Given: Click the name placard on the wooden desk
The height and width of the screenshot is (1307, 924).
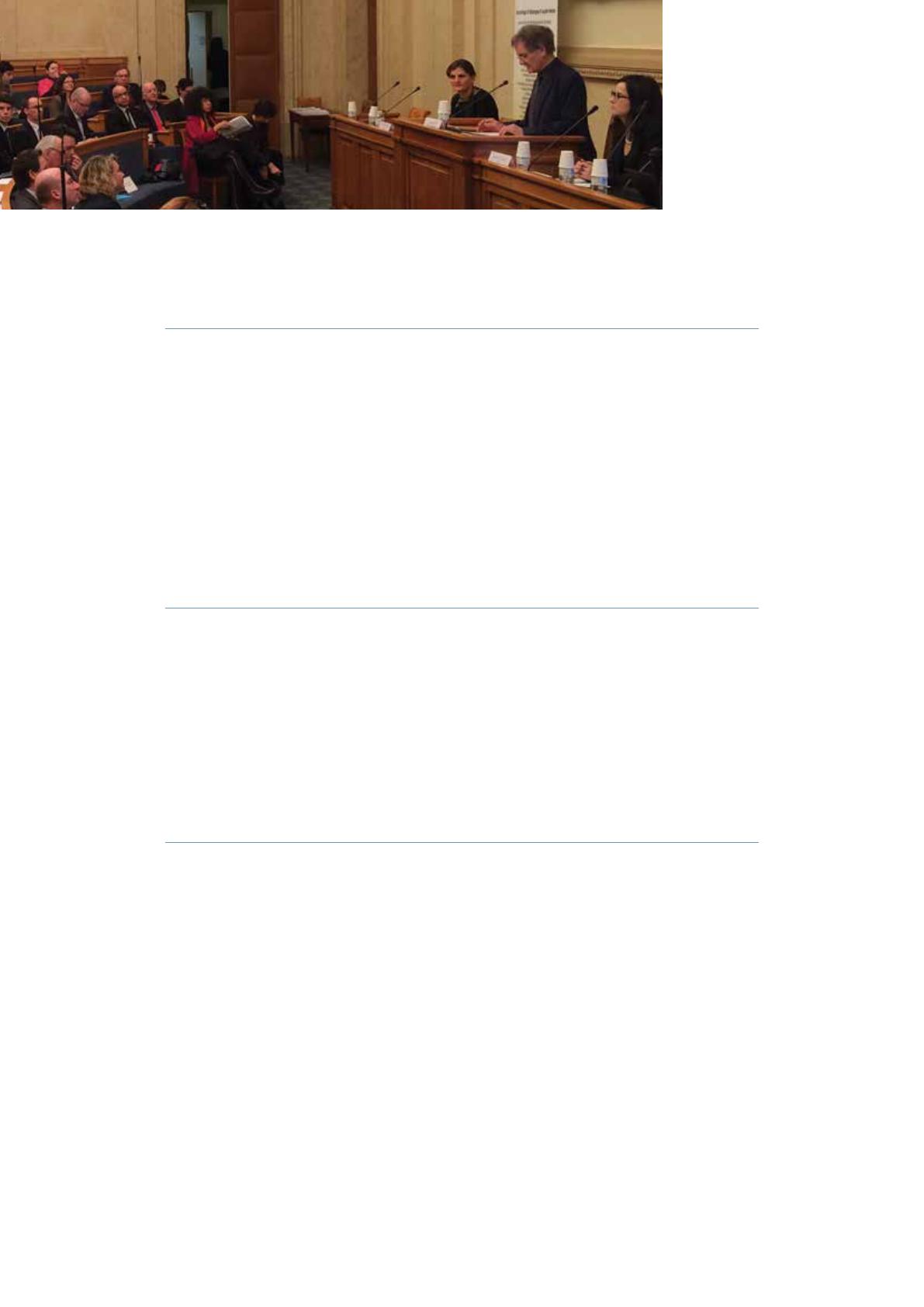Looking at the screenshot, I should 500,158.
